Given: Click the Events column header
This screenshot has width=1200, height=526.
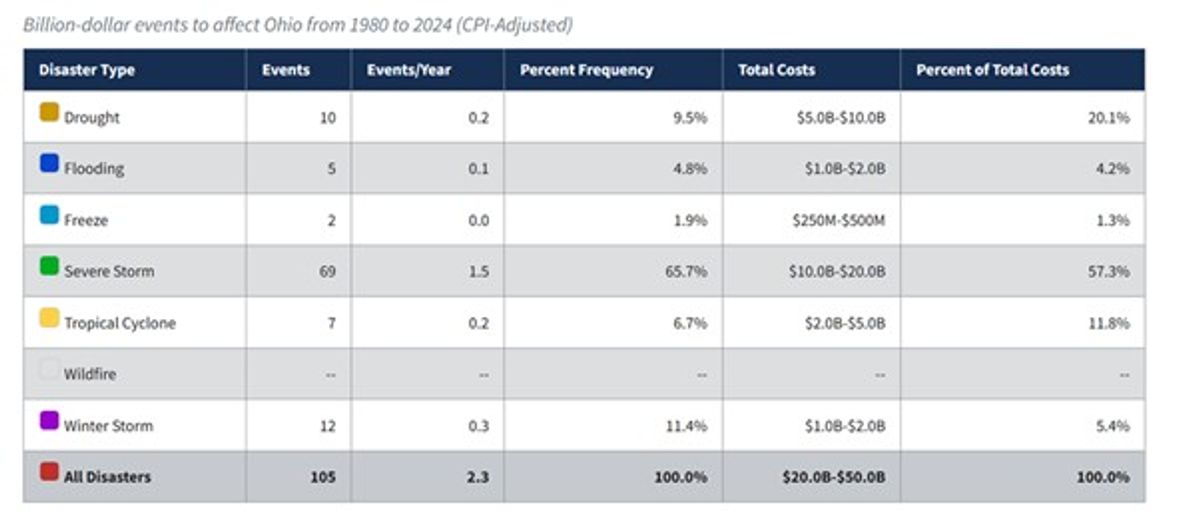Looking at the screenshot, I should pos(286,70).
